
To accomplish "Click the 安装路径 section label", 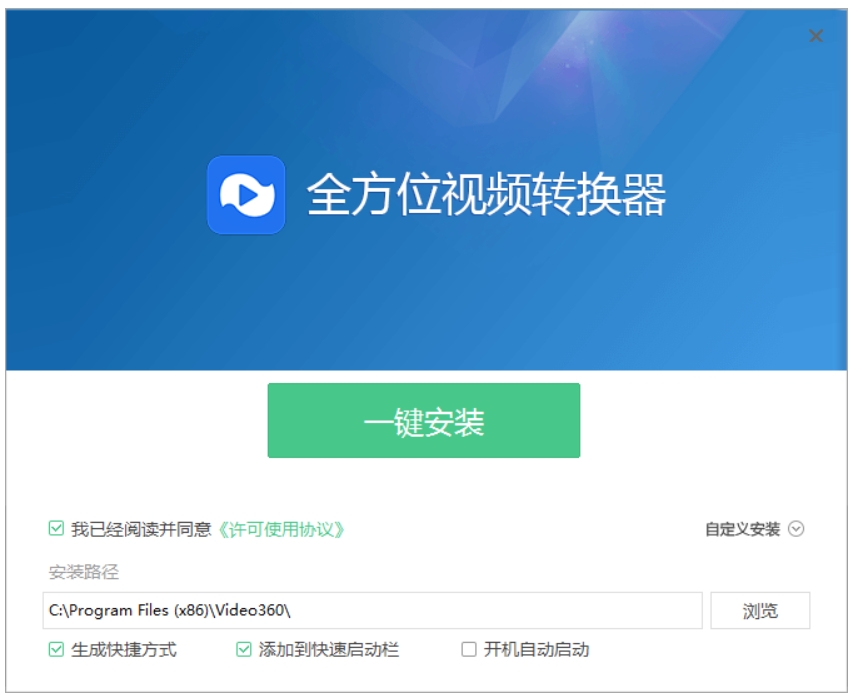I will pyautogui.click(x=83, y=573).
